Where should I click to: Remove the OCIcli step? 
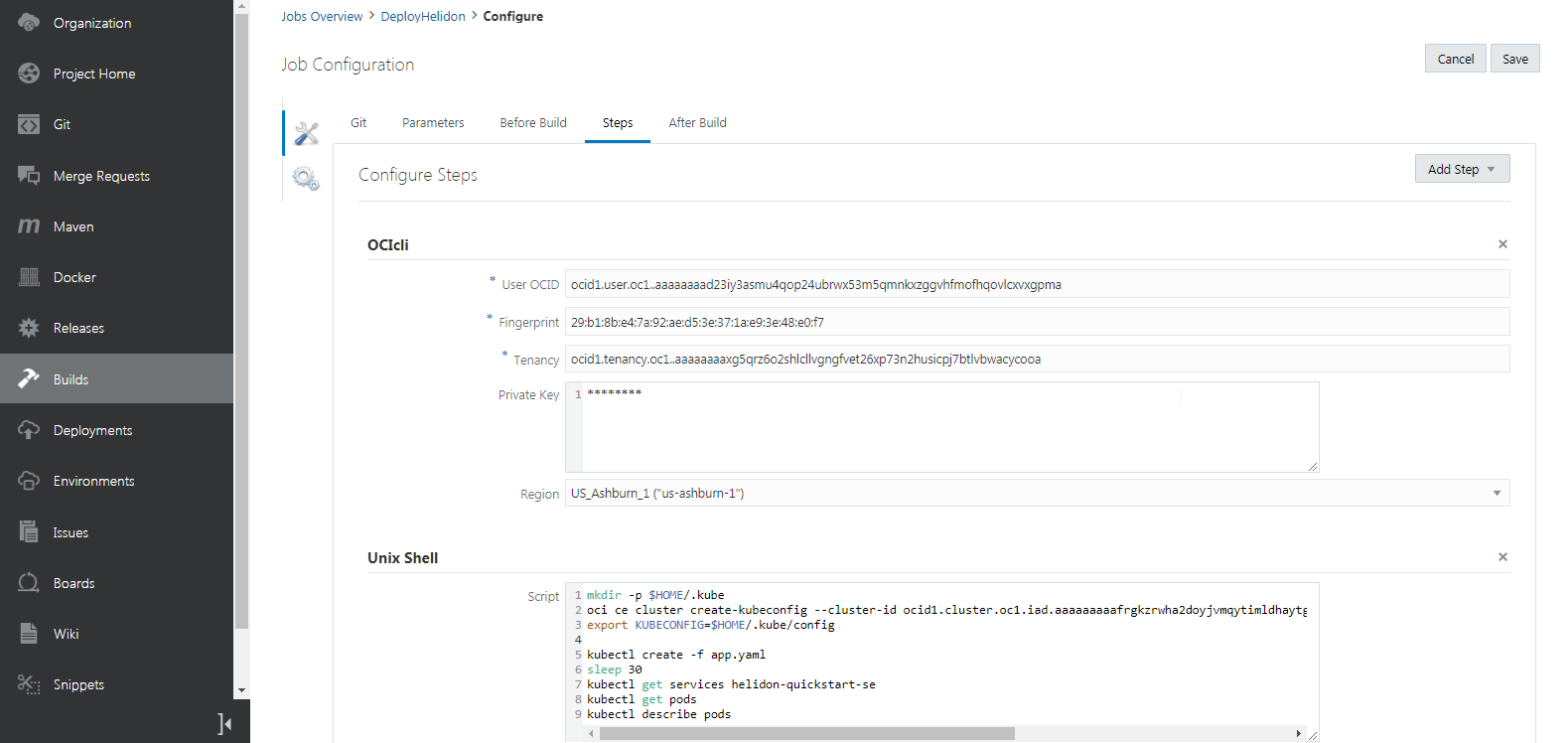coord(1502,244)
